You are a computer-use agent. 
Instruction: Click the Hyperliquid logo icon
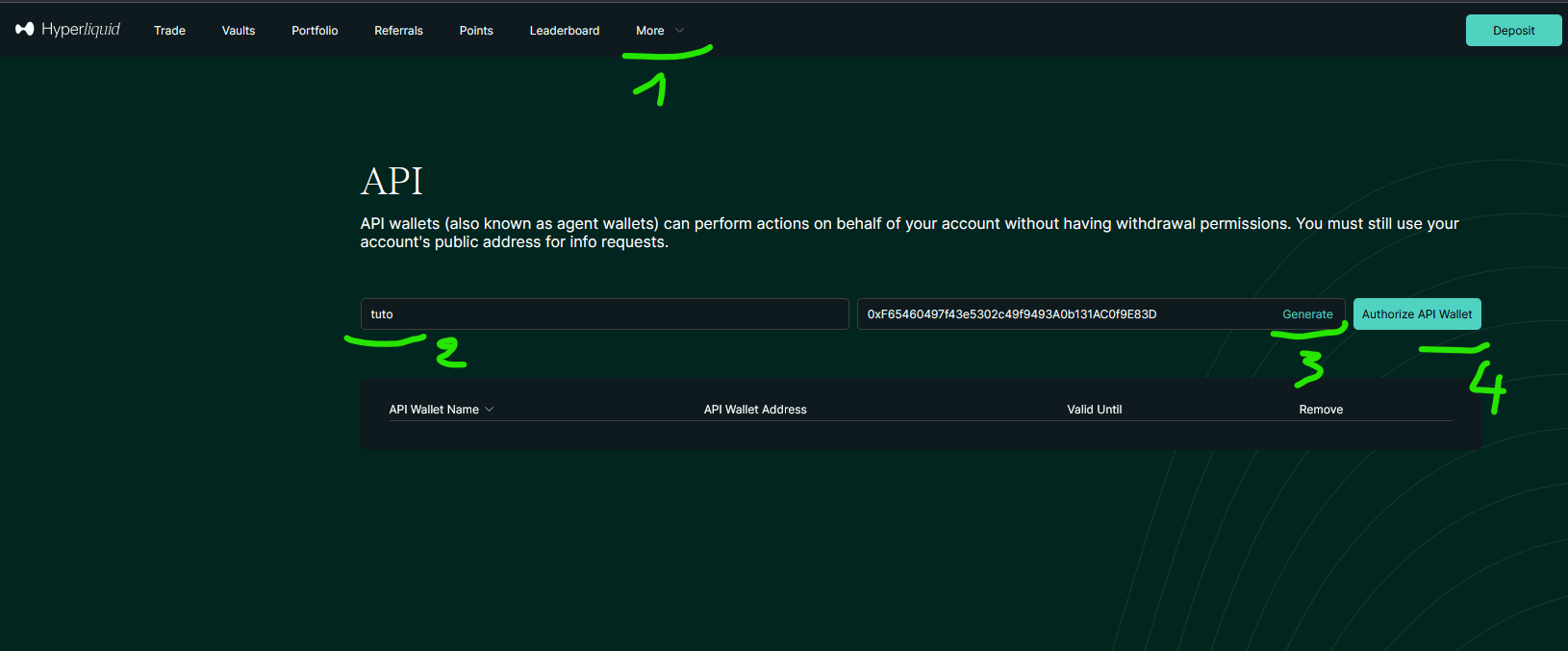25,30
